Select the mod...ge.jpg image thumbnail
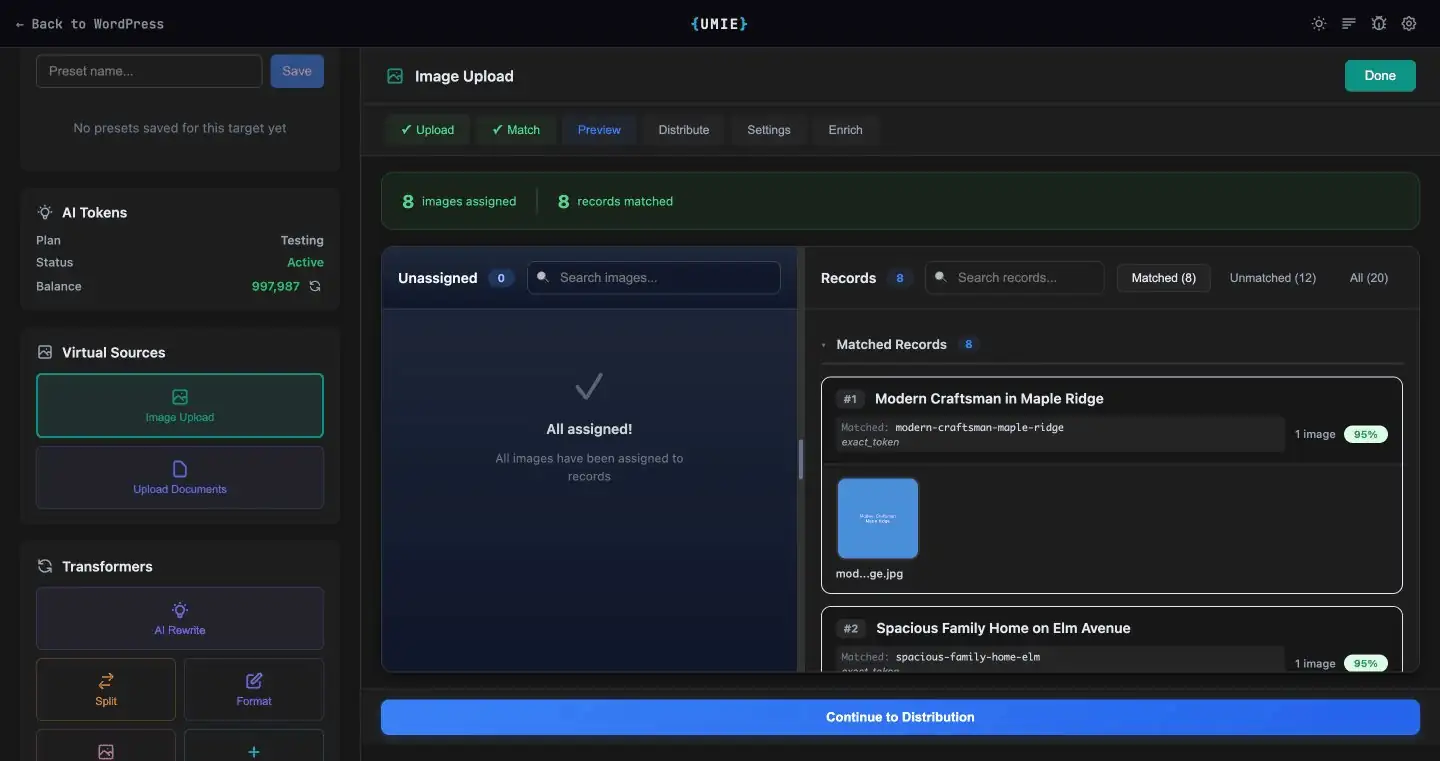The height and width of the screenshot is (761, 1440). (x=878, y=518)
